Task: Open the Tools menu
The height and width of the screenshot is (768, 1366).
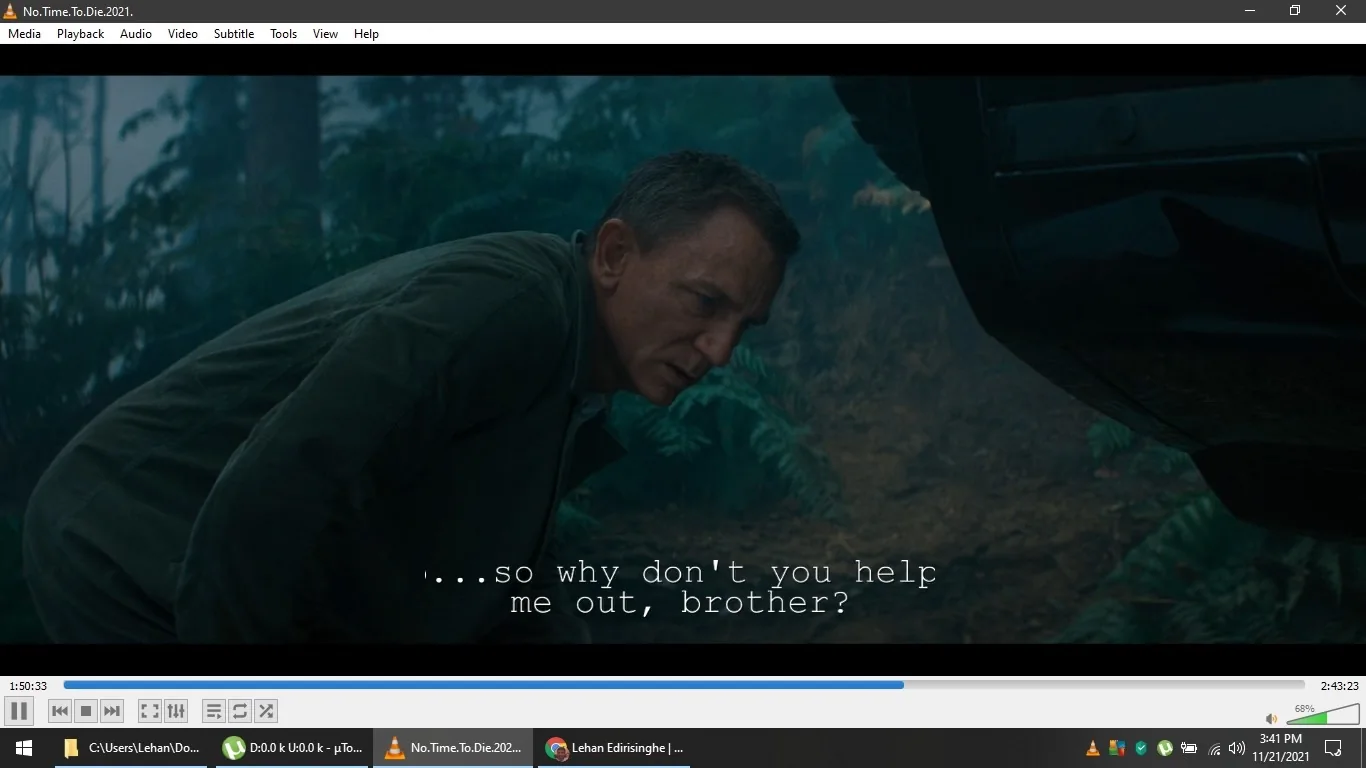Action: coord(284,34)
